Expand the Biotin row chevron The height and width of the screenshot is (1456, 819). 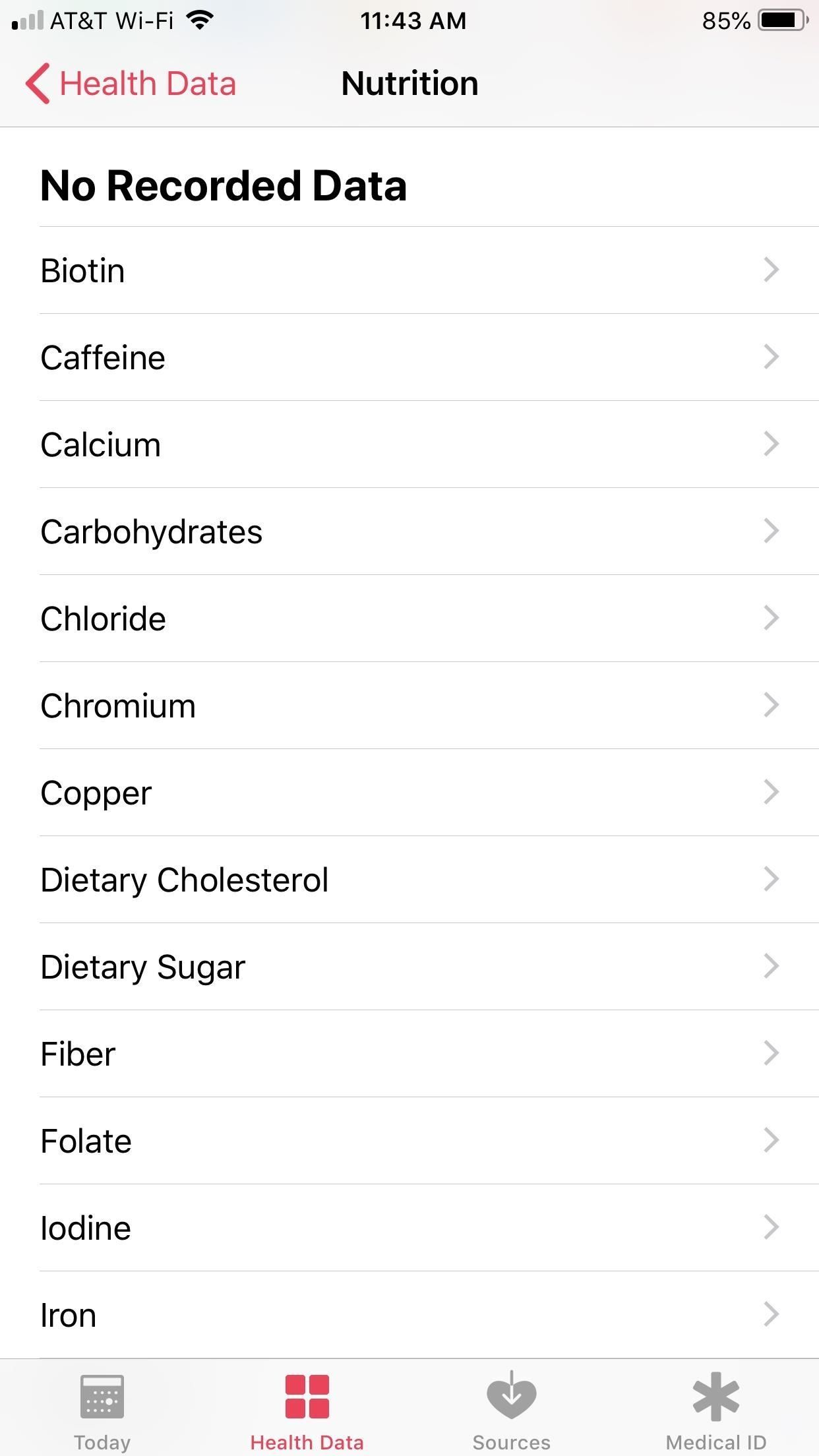[x=771, y=270]
